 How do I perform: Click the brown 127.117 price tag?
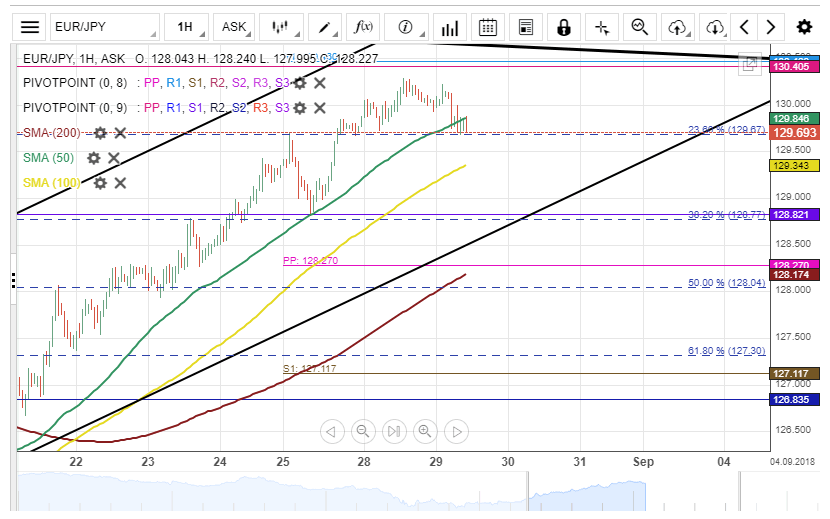point(795,373)
